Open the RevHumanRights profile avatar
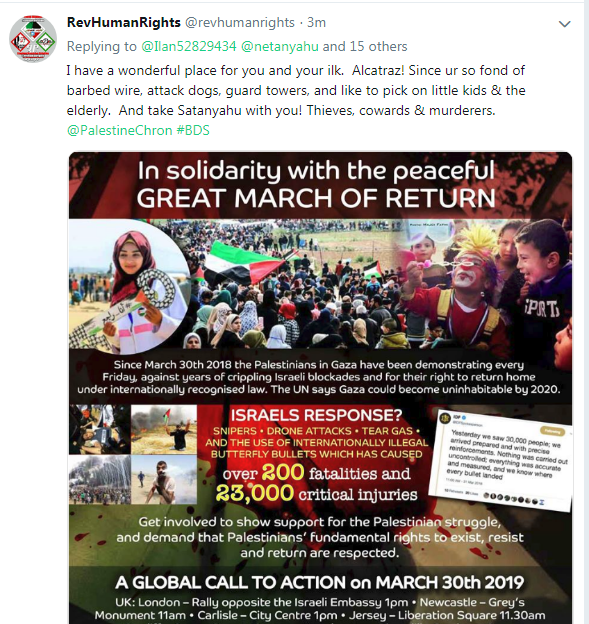 (33, 39)
